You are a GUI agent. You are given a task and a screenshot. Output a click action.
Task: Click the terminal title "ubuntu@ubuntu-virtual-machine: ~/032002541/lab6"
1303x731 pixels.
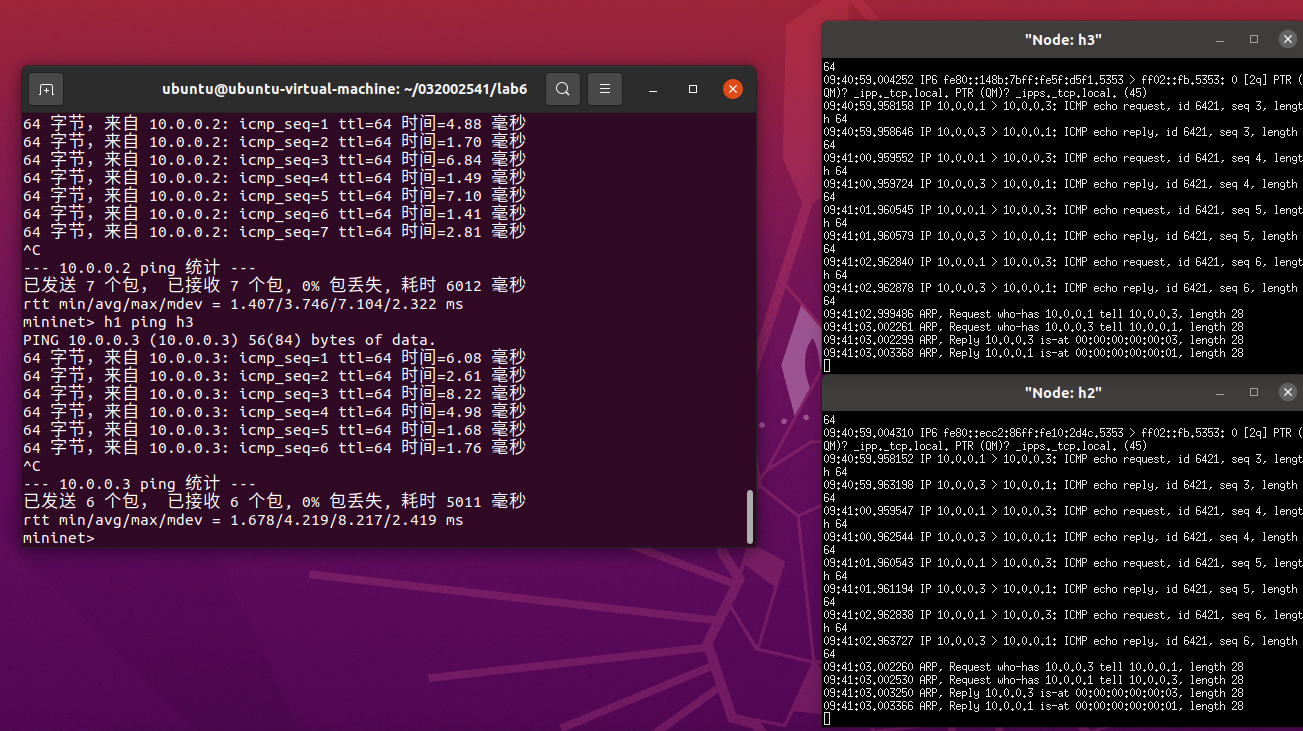345,89
